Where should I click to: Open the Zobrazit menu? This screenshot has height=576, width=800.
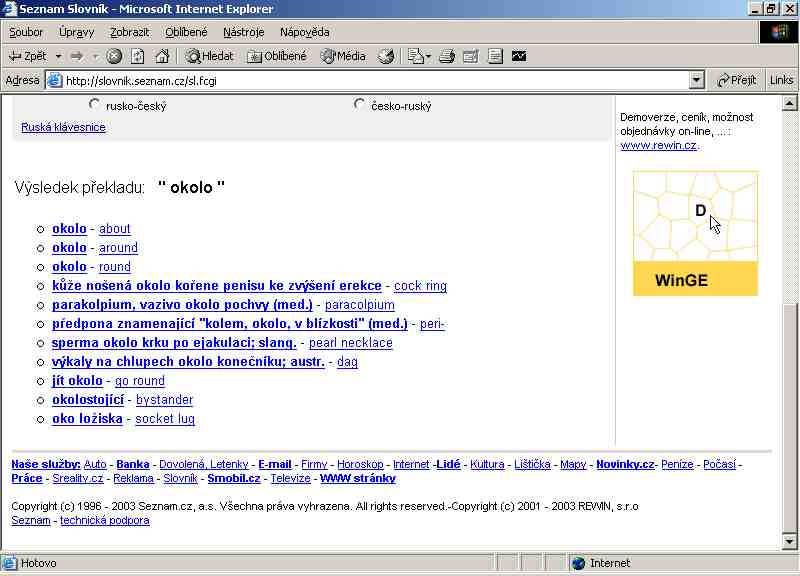pyautogui.click(x=130, y=32)
